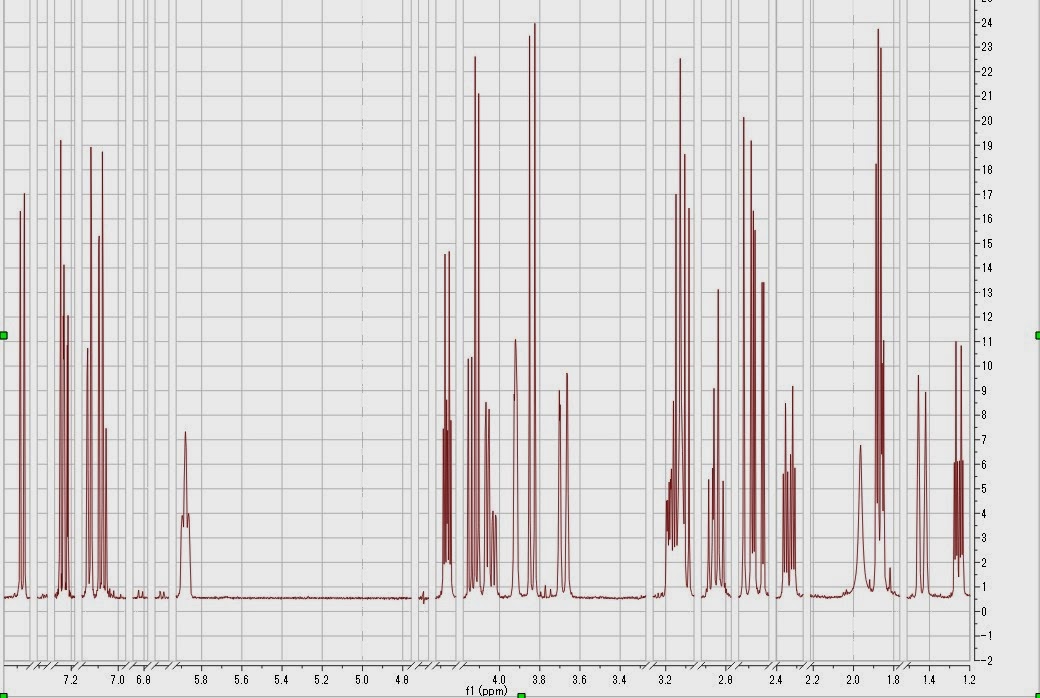The height and width of the screenshot is (698, 1040).
Task: Click the '20' label on the intensity axis
Action: (x=987, y=121)
